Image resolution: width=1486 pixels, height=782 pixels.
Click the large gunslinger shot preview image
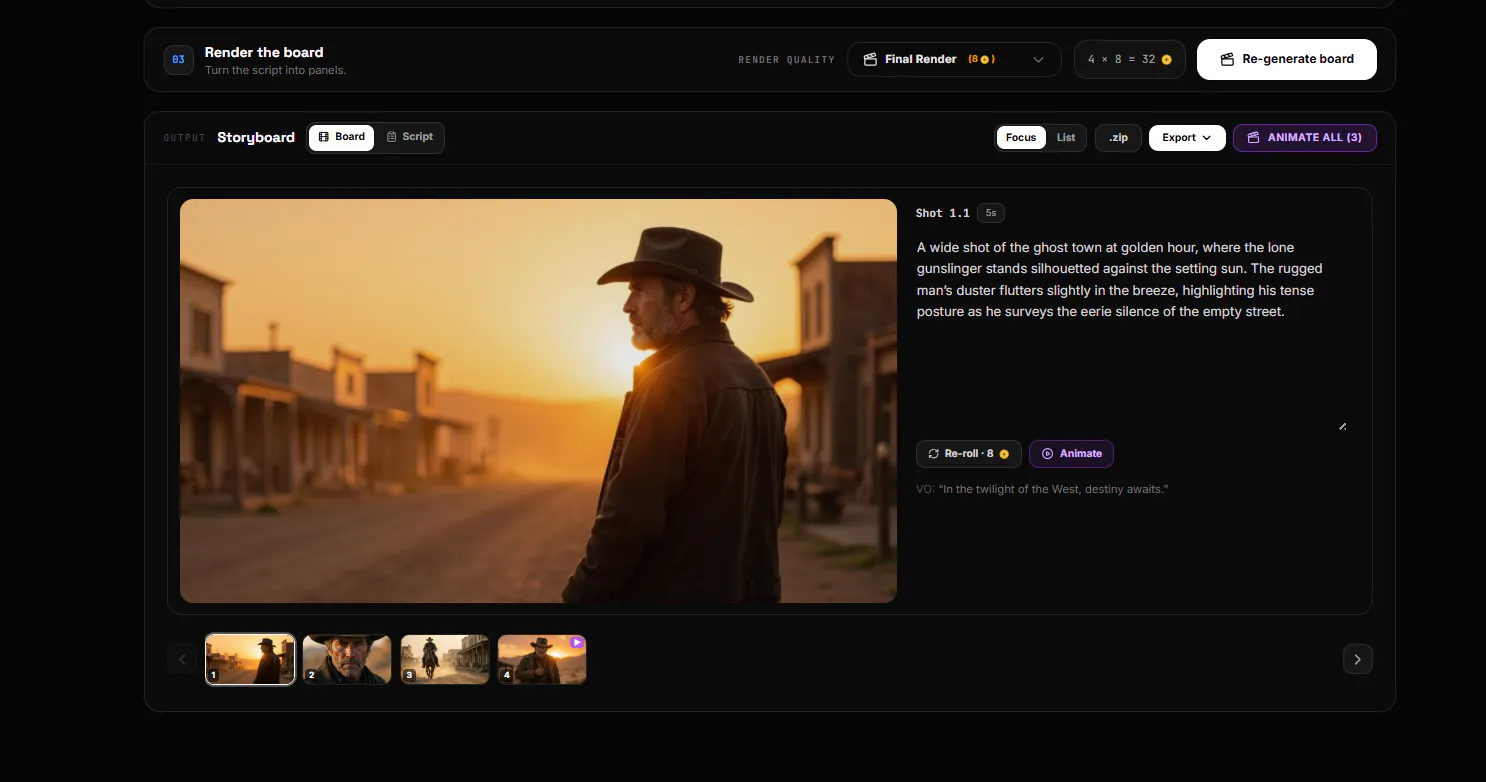coord(538,401)
